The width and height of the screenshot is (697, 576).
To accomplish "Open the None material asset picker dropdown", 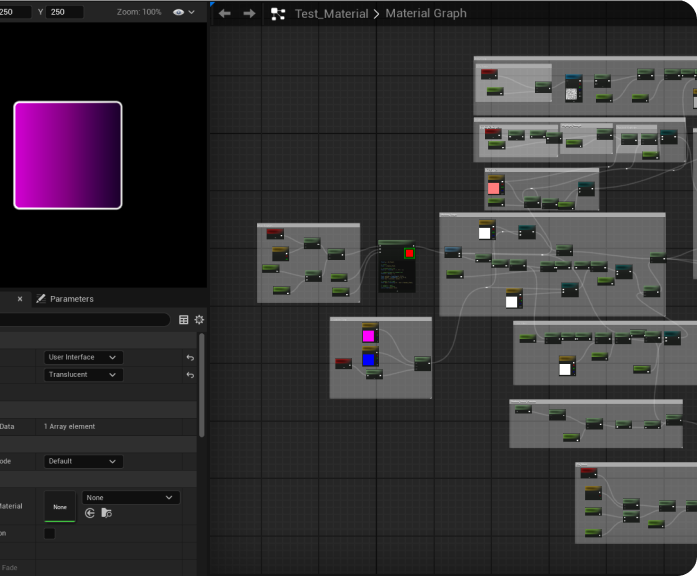I will (130, 497).
